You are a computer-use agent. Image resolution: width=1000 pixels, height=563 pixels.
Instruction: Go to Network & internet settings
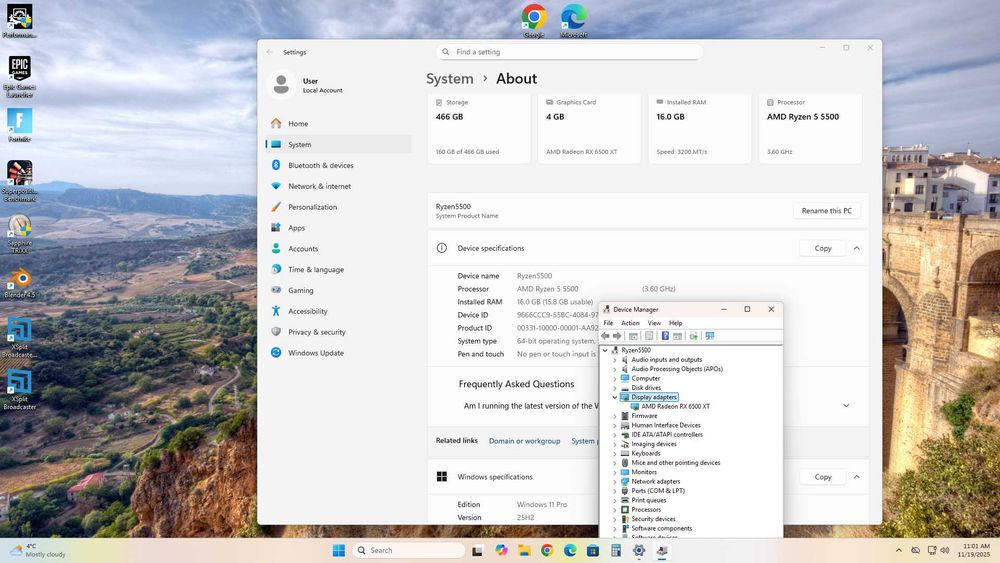(x=319, y=186)
